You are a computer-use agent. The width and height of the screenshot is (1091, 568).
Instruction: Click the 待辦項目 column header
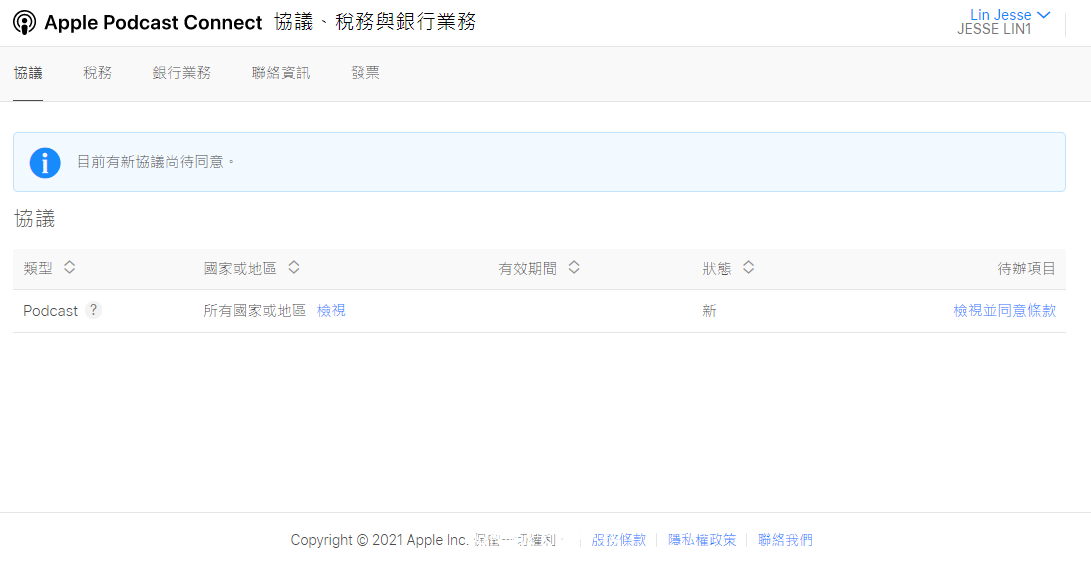(x=1026, y=269)
